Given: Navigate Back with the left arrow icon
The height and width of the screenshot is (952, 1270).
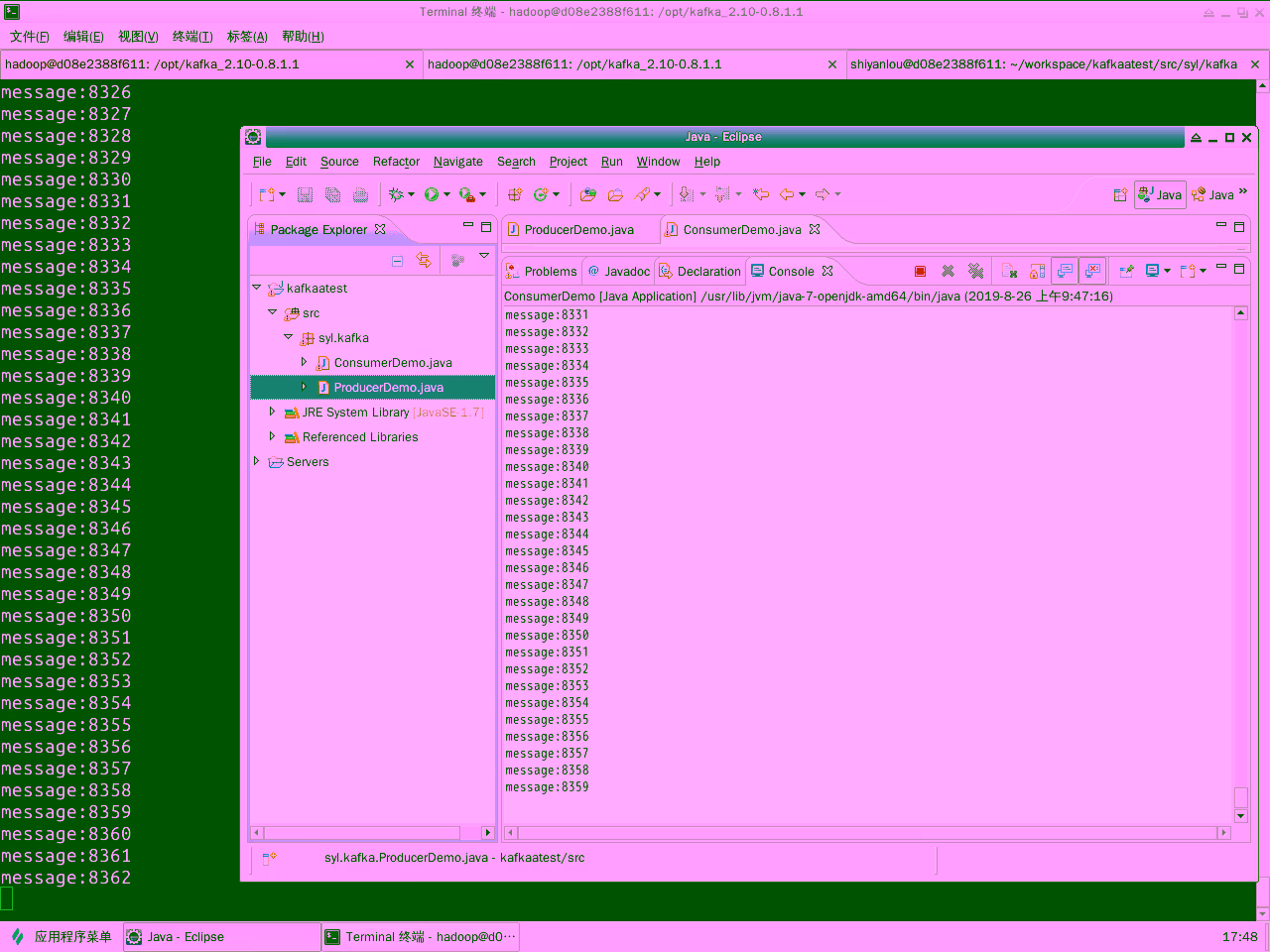Looking at the screenshot, I should pyautogui.click(x=787, y=194).
